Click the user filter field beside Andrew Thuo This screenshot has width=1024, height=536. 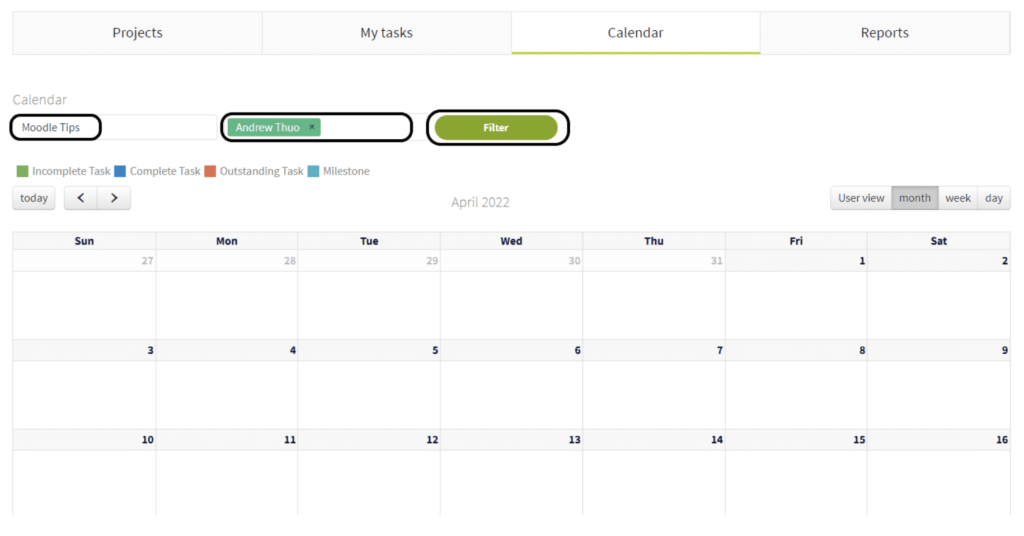(x=365, y=128)
